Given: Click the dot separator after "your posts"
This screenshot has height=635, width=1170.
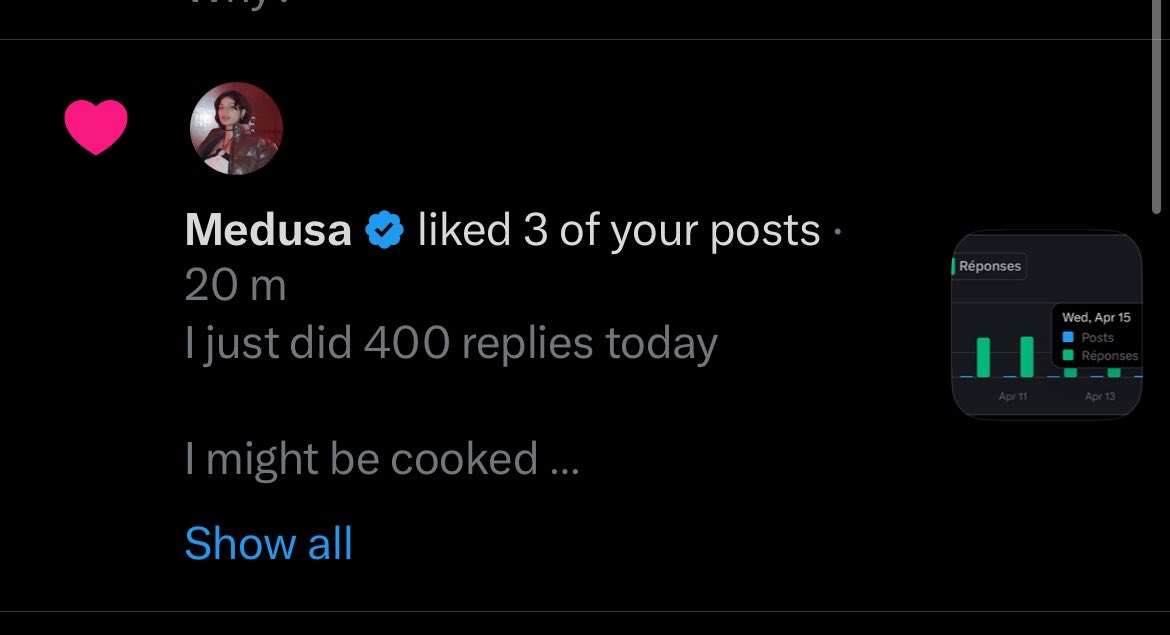Looking at the screenshot, I should pyautogui.click(x=837, y=233).
